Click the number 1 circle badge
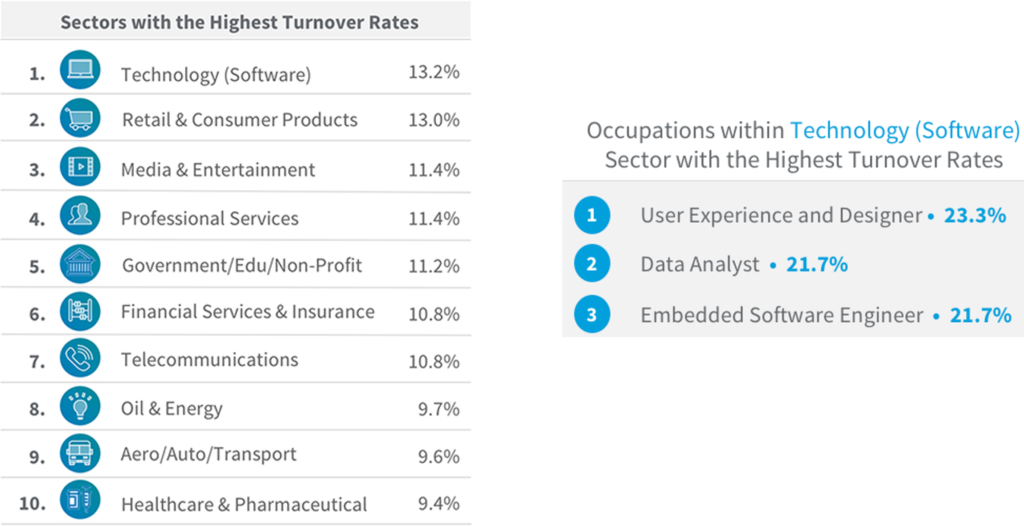This screenshot has height=526, width=1024. tap(592, 214)
